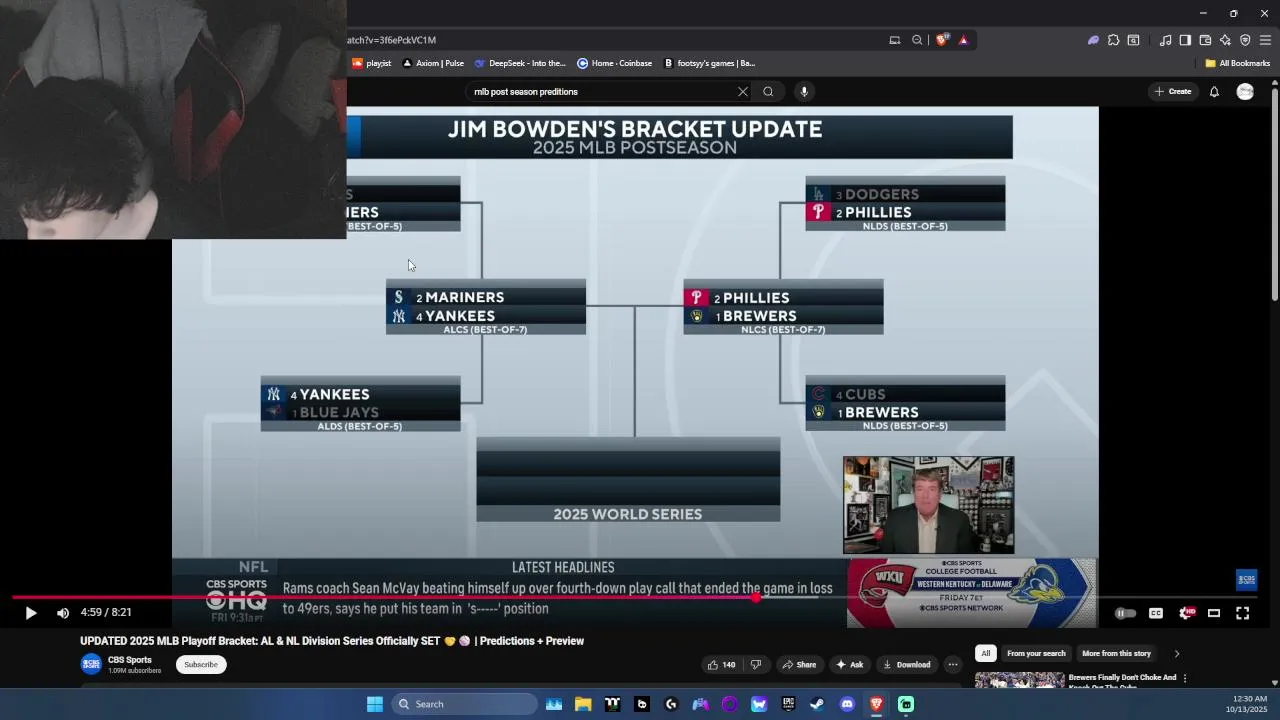Viewport: 1280px width, 720px height.
Task: Open browser extensions puzzle menu
Action: [1113, 40]
